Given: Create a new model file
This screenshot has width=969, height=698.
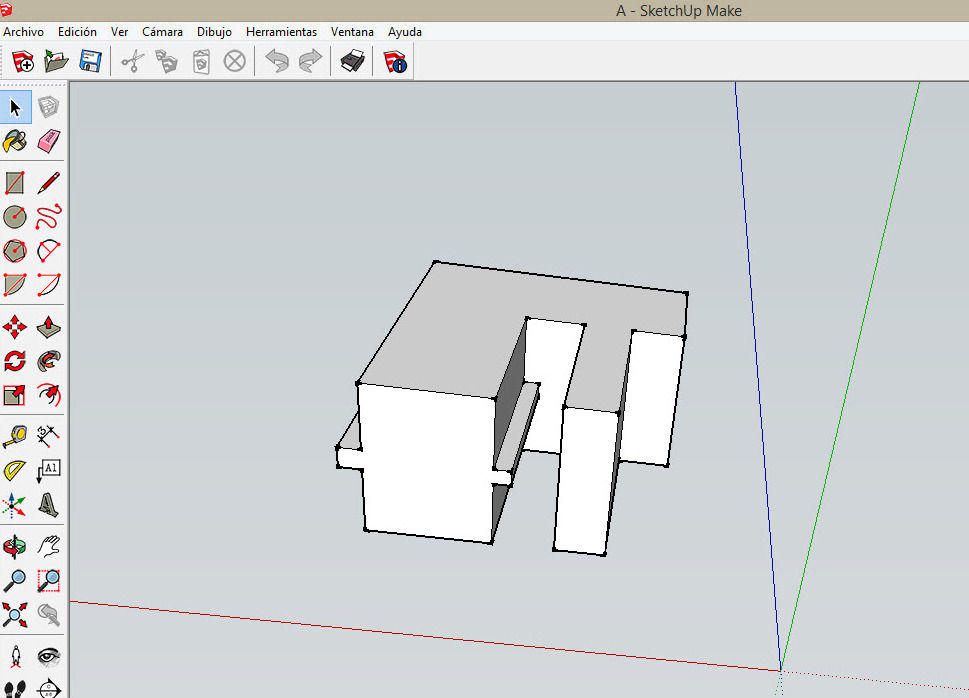Looking at the screenshot, I should pyautogui.click(x=23, y=61).
